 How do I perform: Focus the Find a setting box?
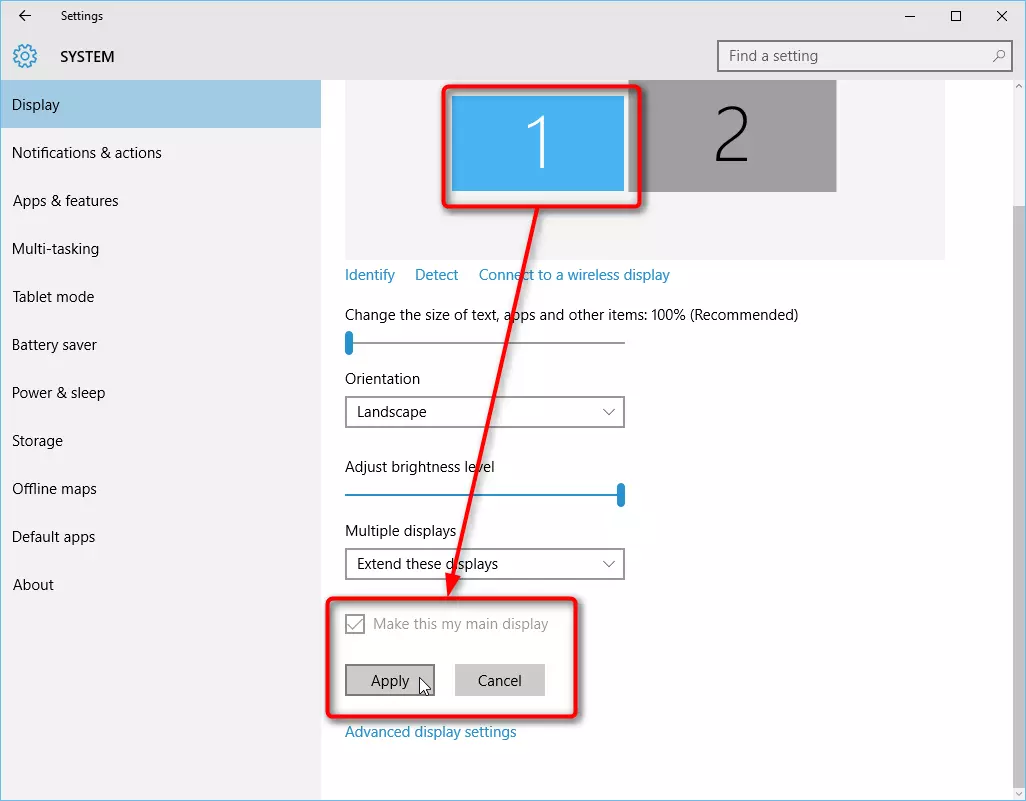pos(864,56)
